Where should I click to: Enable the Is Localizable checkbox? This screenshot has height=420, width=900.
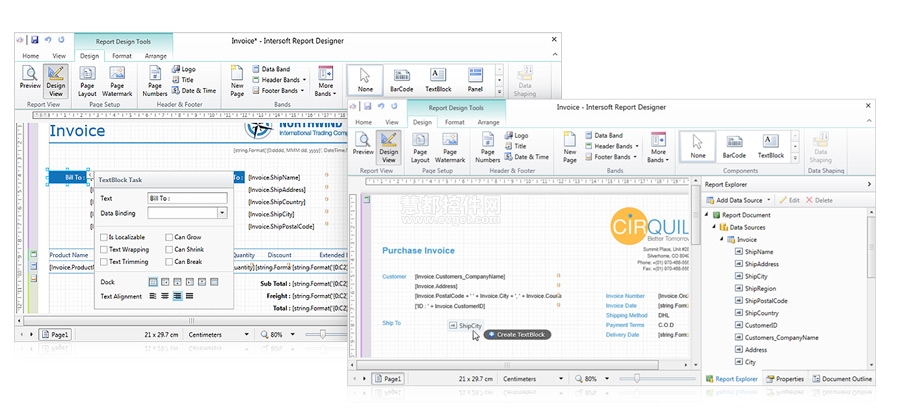[103, 237]
